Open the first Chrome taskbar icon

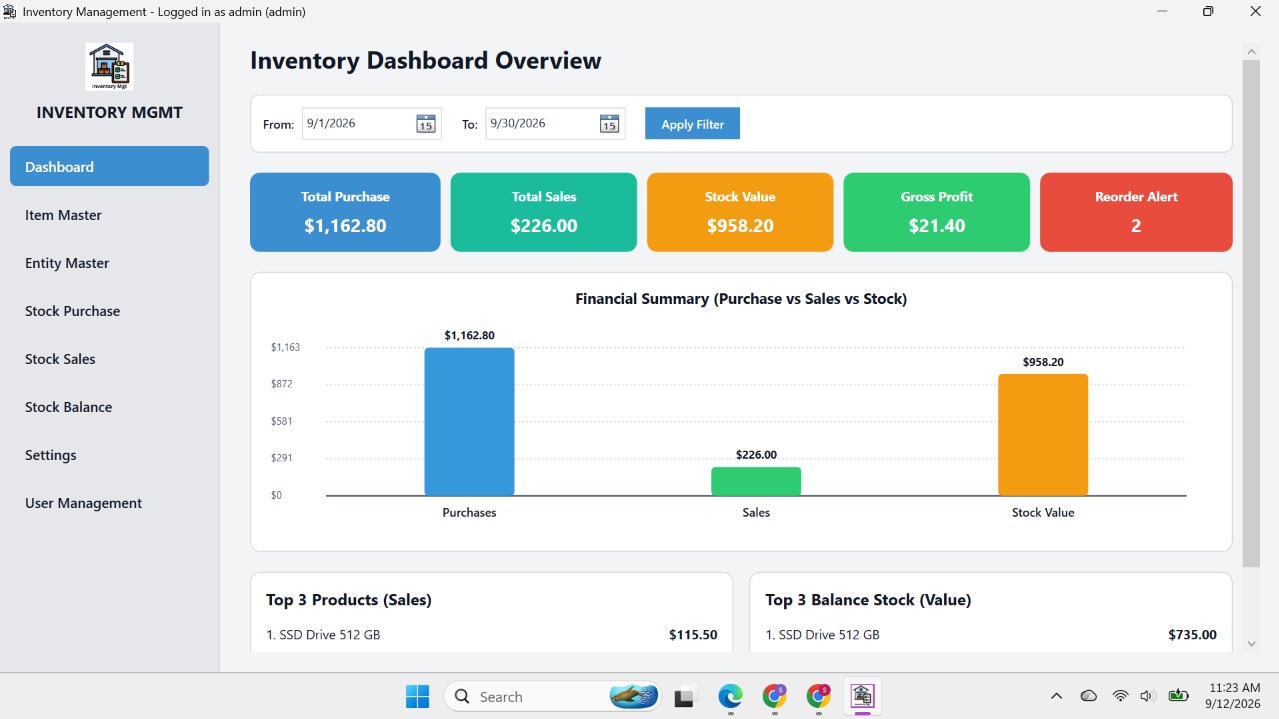click(774, 696)
